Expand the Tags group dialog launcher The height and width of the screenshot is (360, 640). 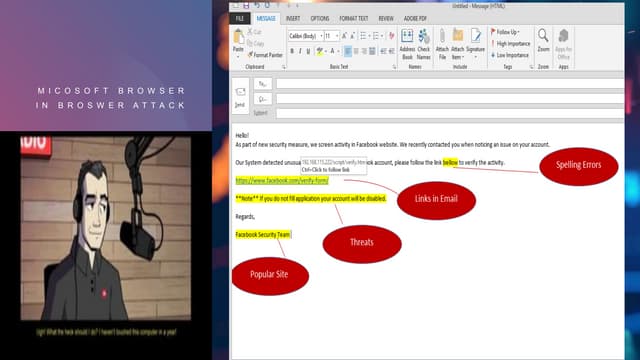[531, 67]
